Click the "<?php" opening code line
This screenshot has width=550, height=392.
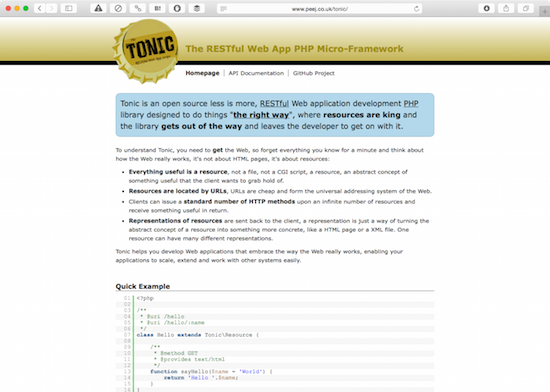click(145, 298)
